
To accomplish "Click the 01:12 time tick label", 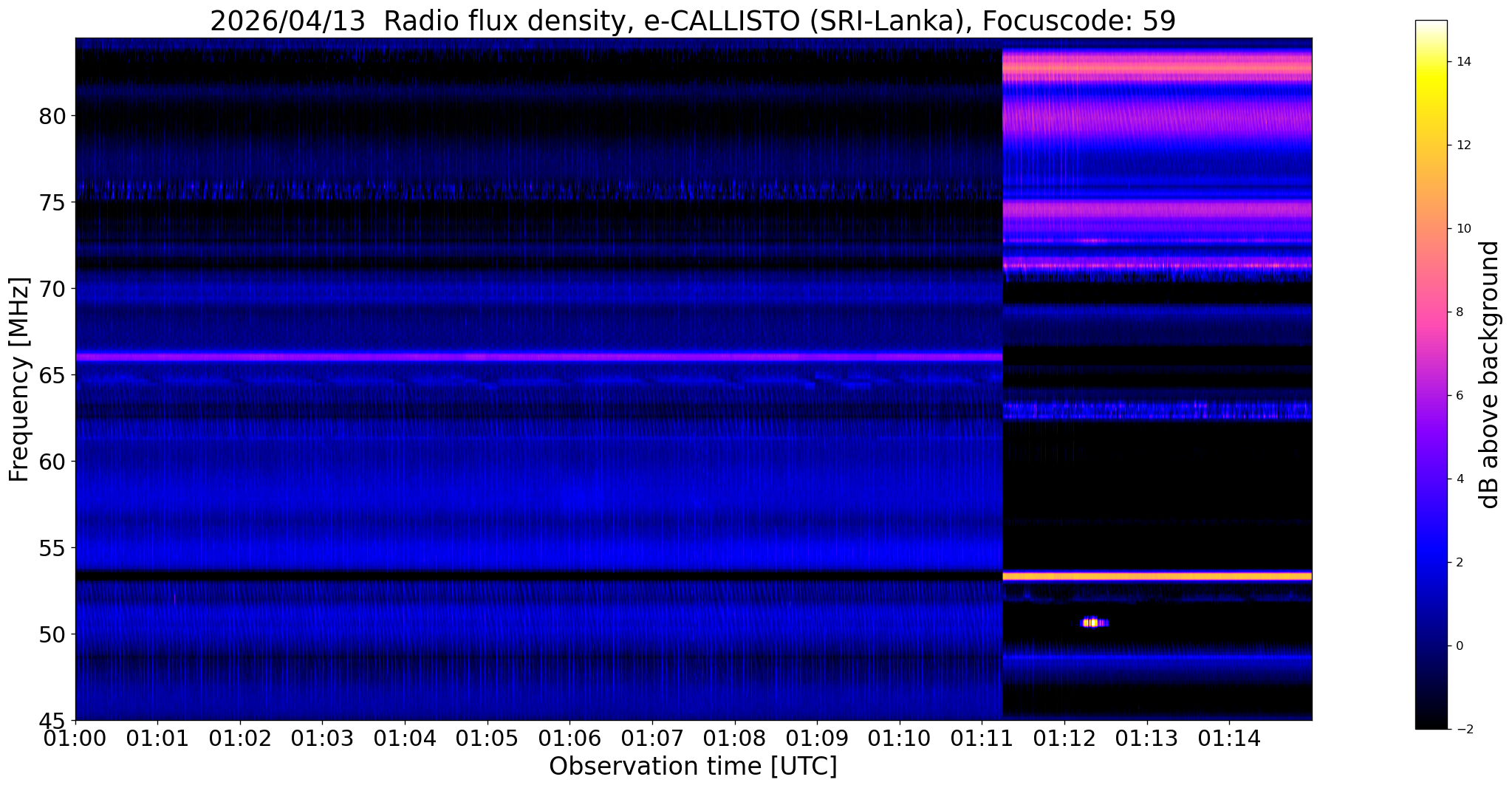I will pyautogui.click(x=1064, y=738).
